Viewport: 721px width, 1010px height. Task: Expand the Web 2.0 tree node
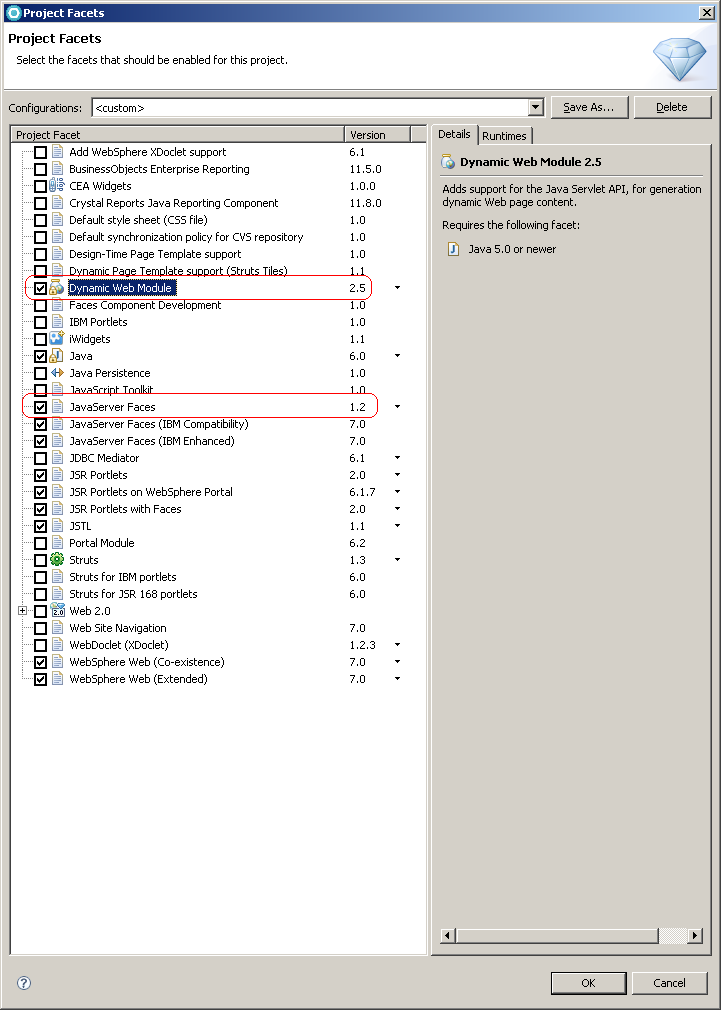tap(23, 611)
